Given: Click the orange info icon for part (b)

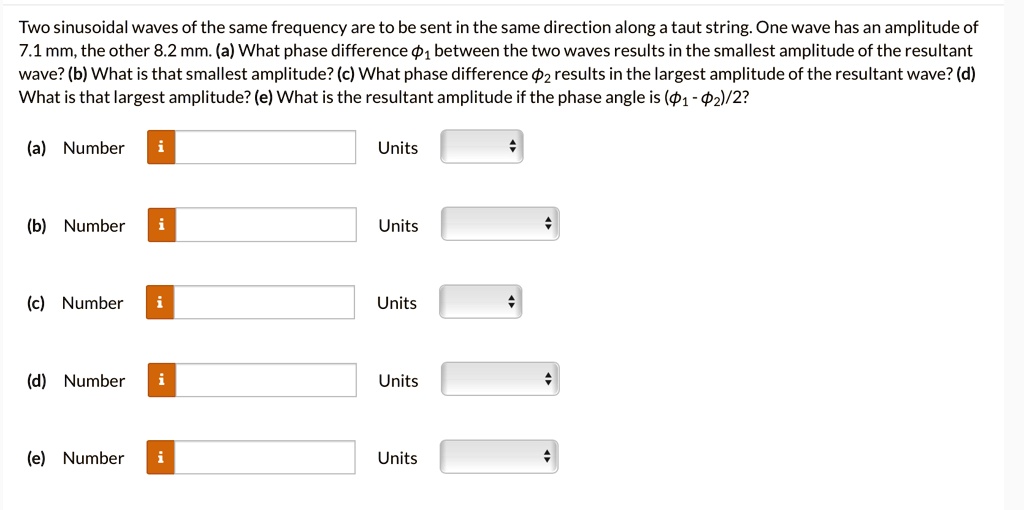Looking at the screenshot, I should (161, 225).
